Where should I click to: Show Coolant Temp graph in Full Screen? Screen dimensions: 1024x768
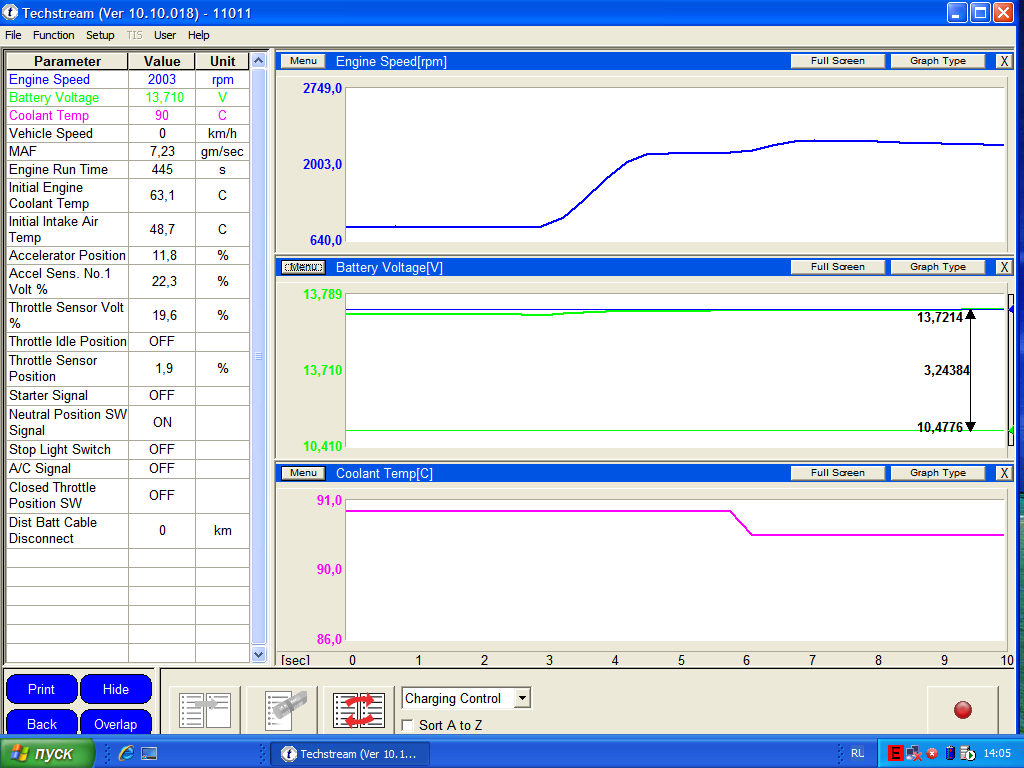[838, 473]
